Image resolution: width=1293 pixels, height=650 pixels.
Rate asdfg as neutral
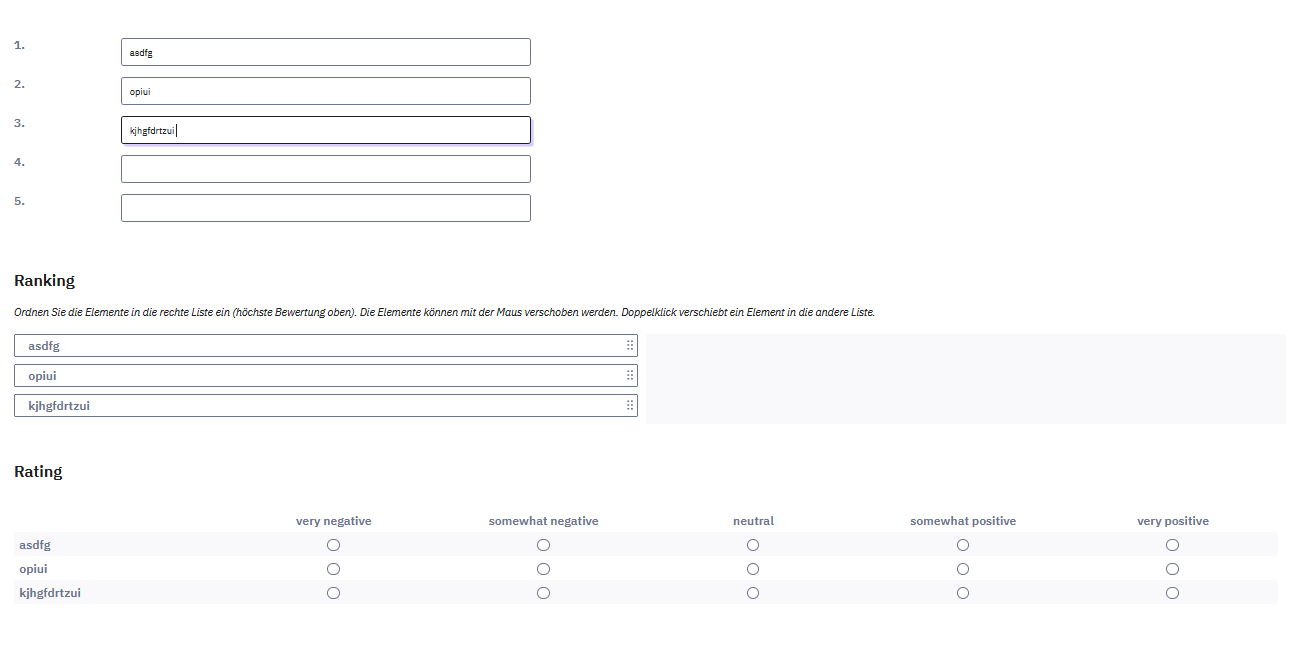[753, 545]
